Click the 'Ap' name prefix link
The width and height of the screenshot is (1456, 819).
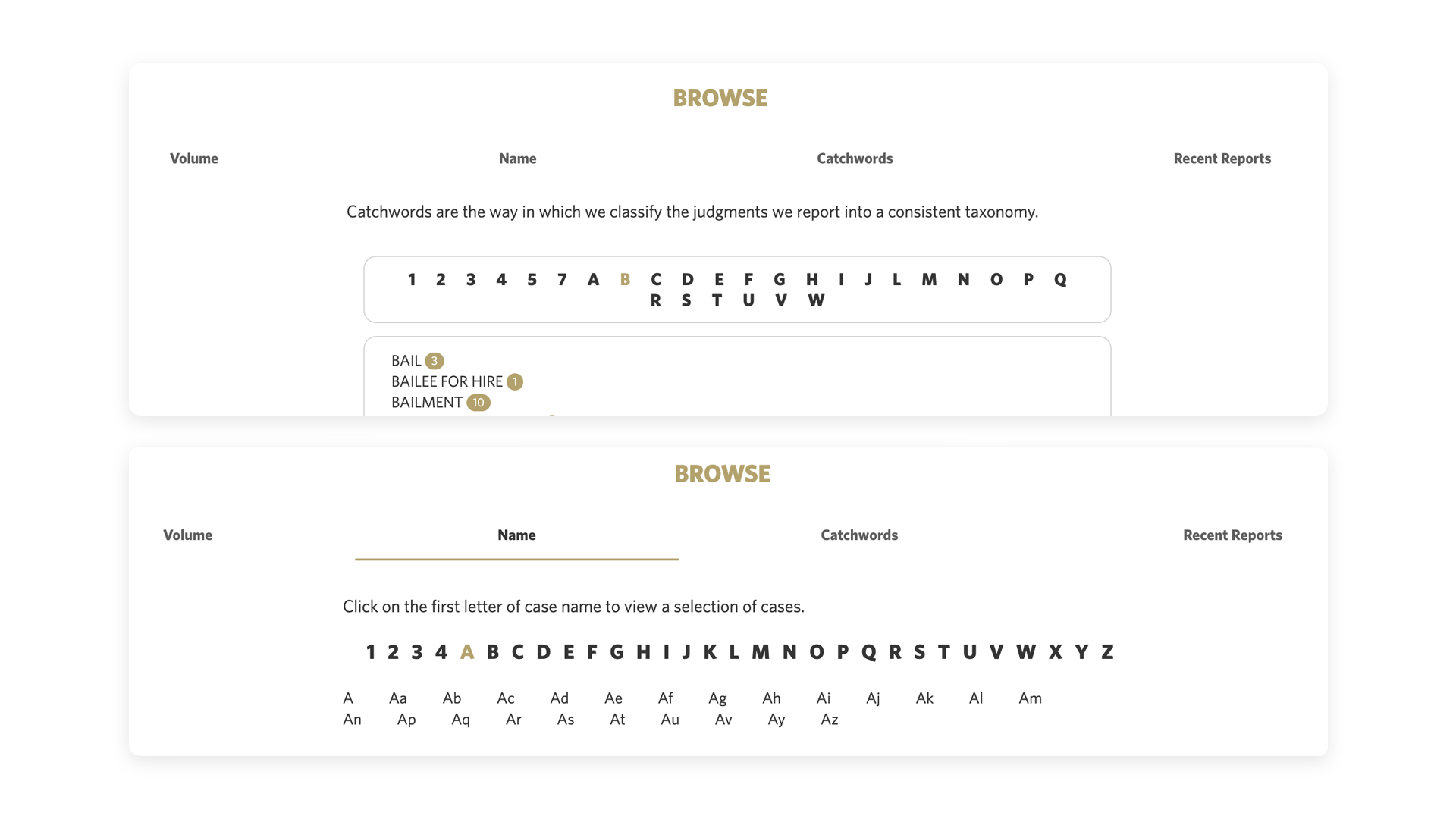(406, 720)
